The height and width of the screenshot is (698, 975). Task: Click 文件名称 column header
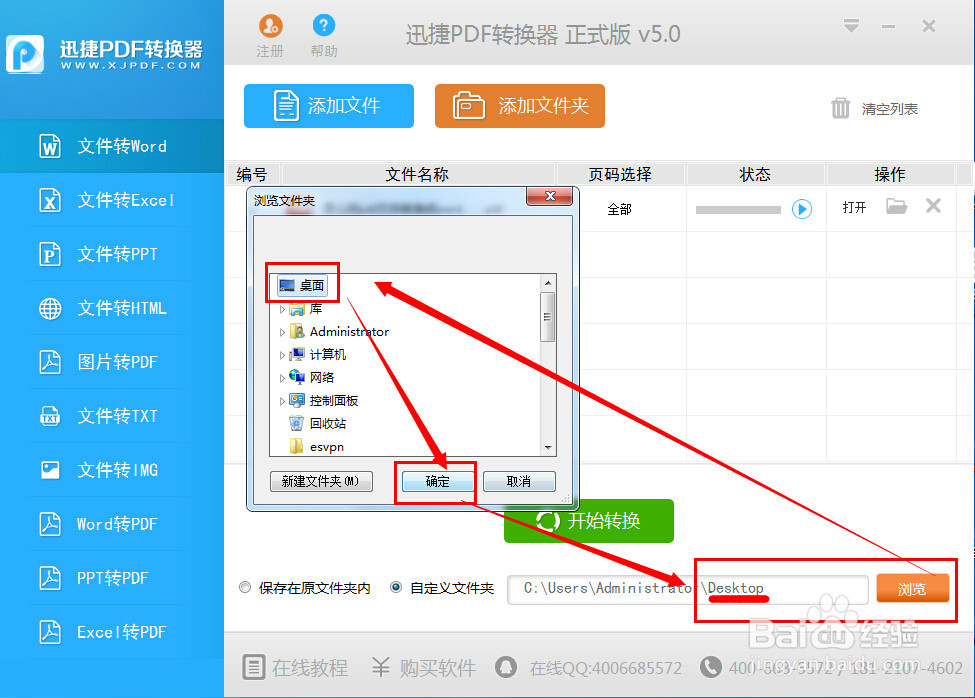click(417, 174)
